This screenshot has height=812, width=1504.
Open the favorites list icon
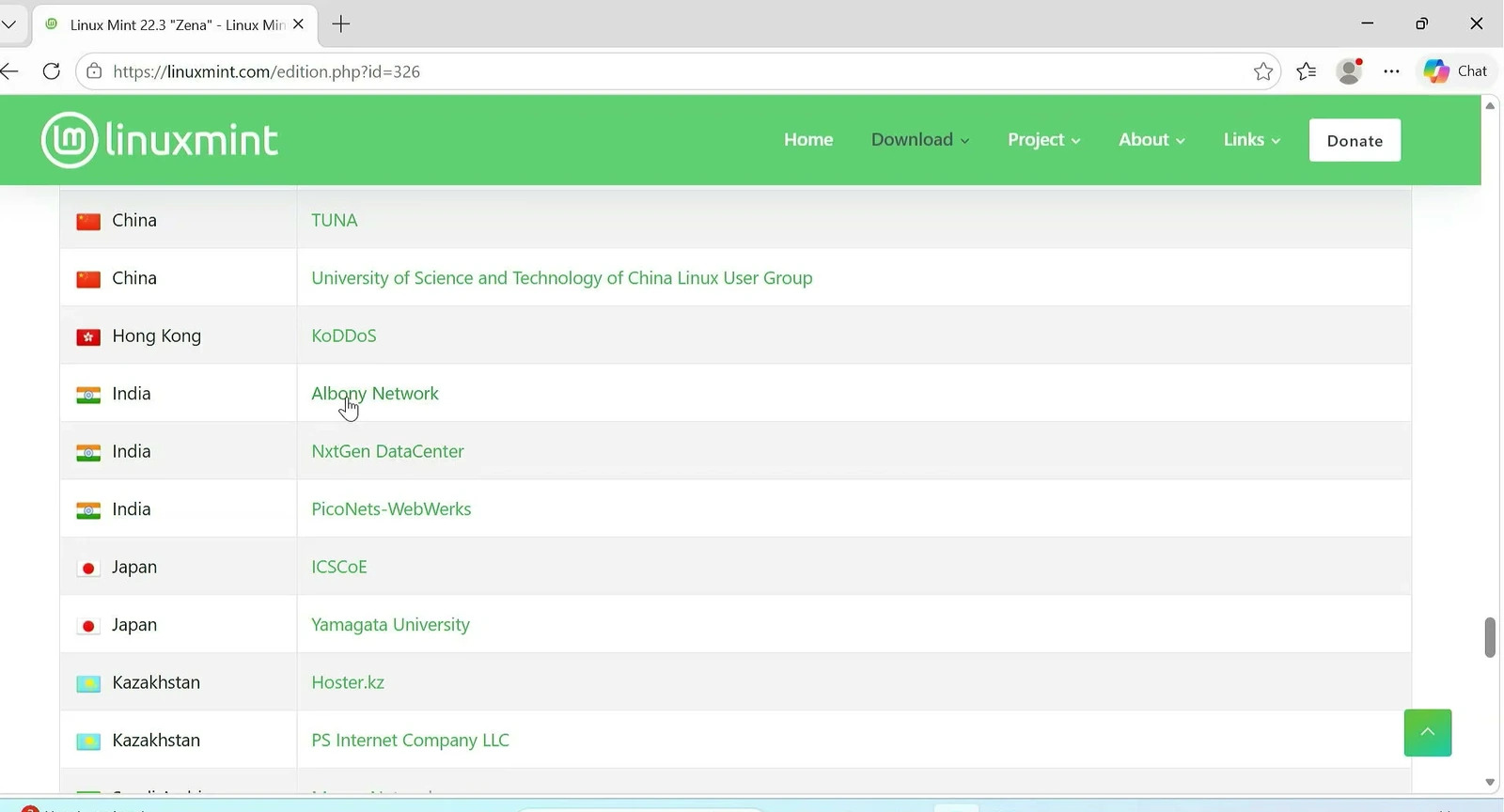1306,71
